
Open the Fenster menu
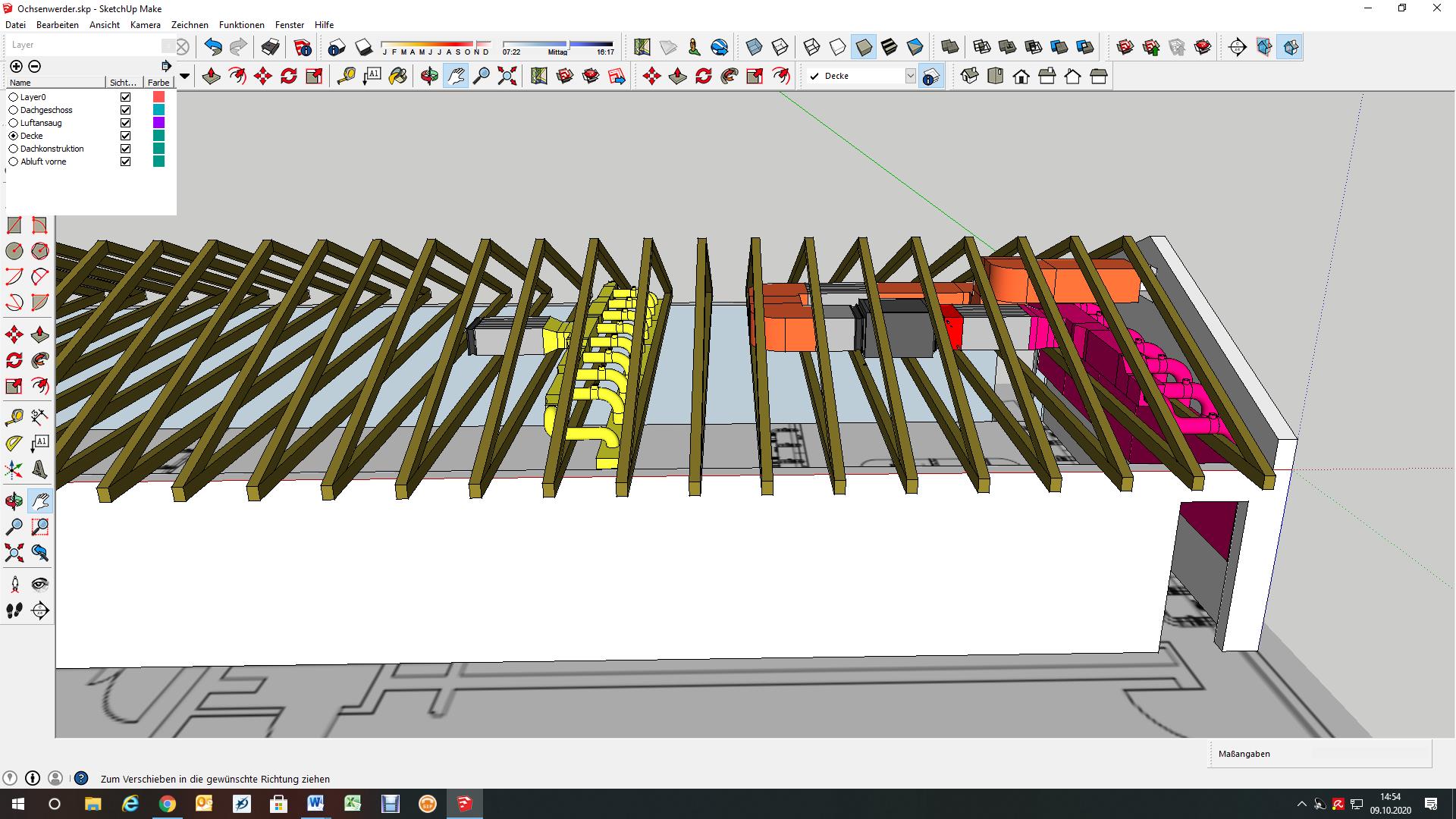coord(289,24)
